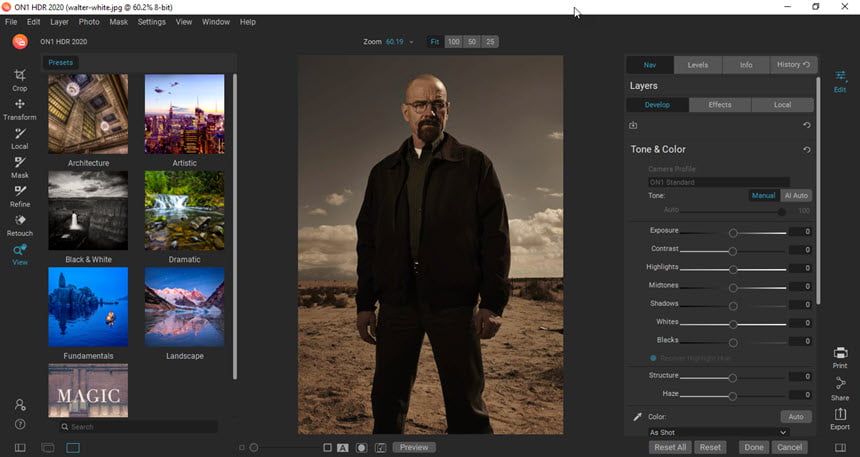Switch to the Effects tab
860x457 pixels.
pyautogui.click(x=720, y=105)
